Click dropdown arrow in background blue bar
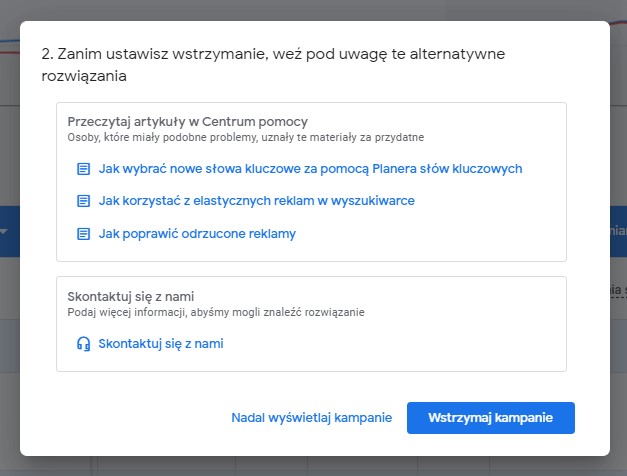This screenshot has width=627, height=476. (4, 231)
